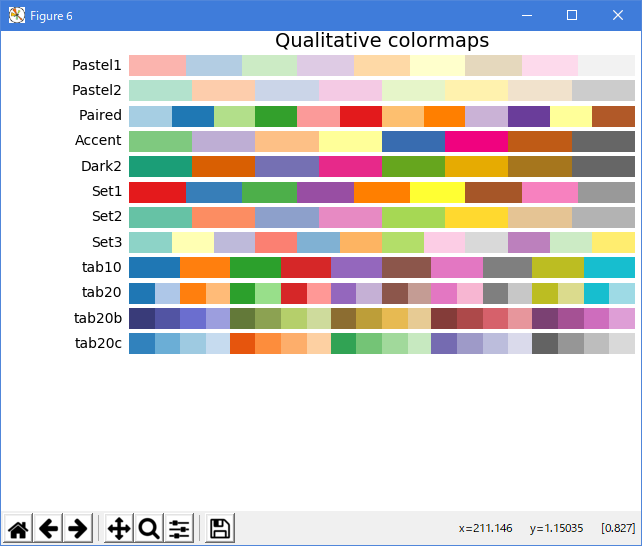This screenshot has width=642, height=546.
Task: Click the Paired label
Action: [100, 115]
